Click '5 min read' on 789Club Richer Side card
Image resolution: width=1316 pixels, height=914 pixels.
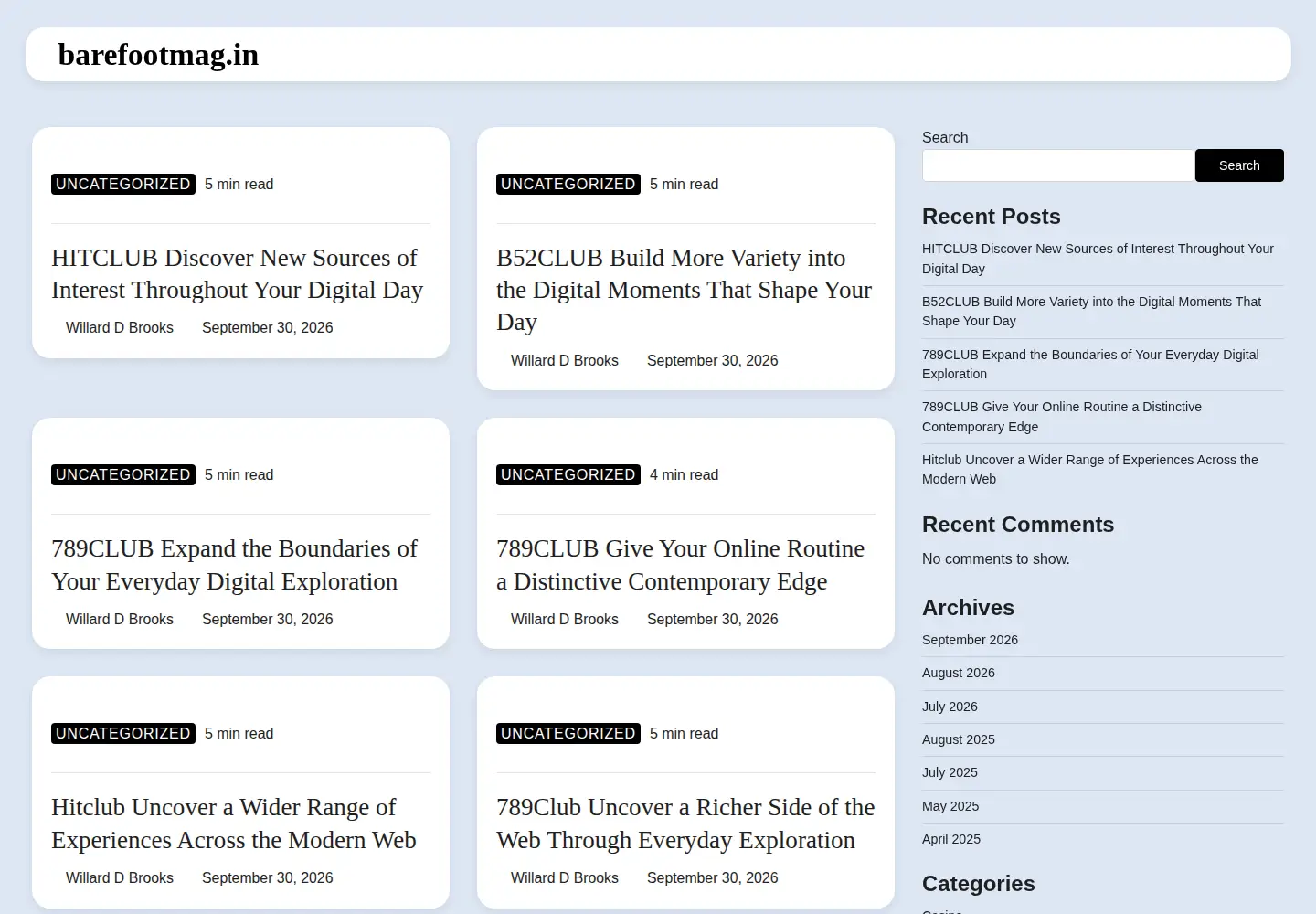pos(684,733)
